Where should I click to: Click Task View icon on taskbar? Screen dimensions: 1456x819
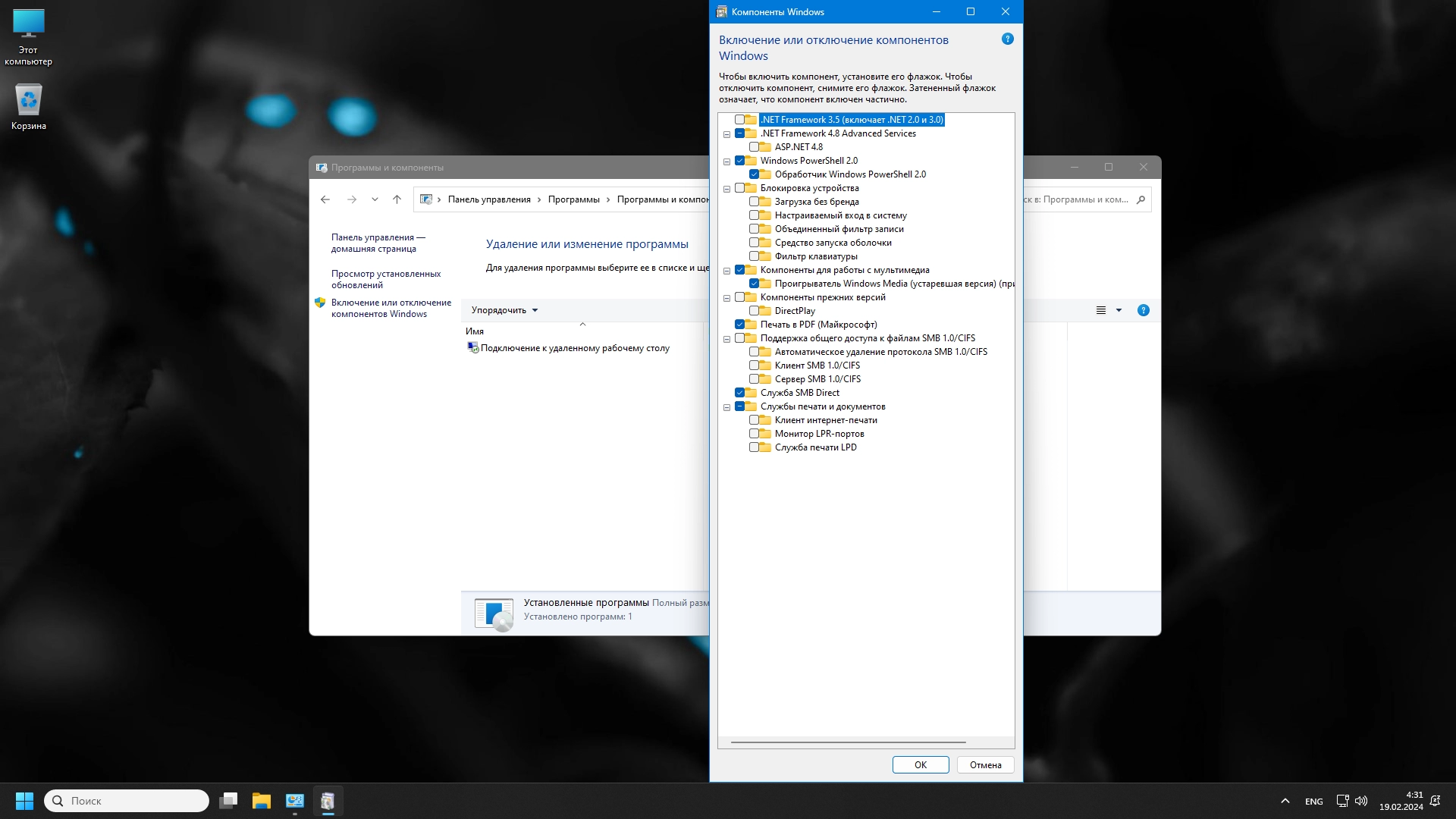point(228,801)
